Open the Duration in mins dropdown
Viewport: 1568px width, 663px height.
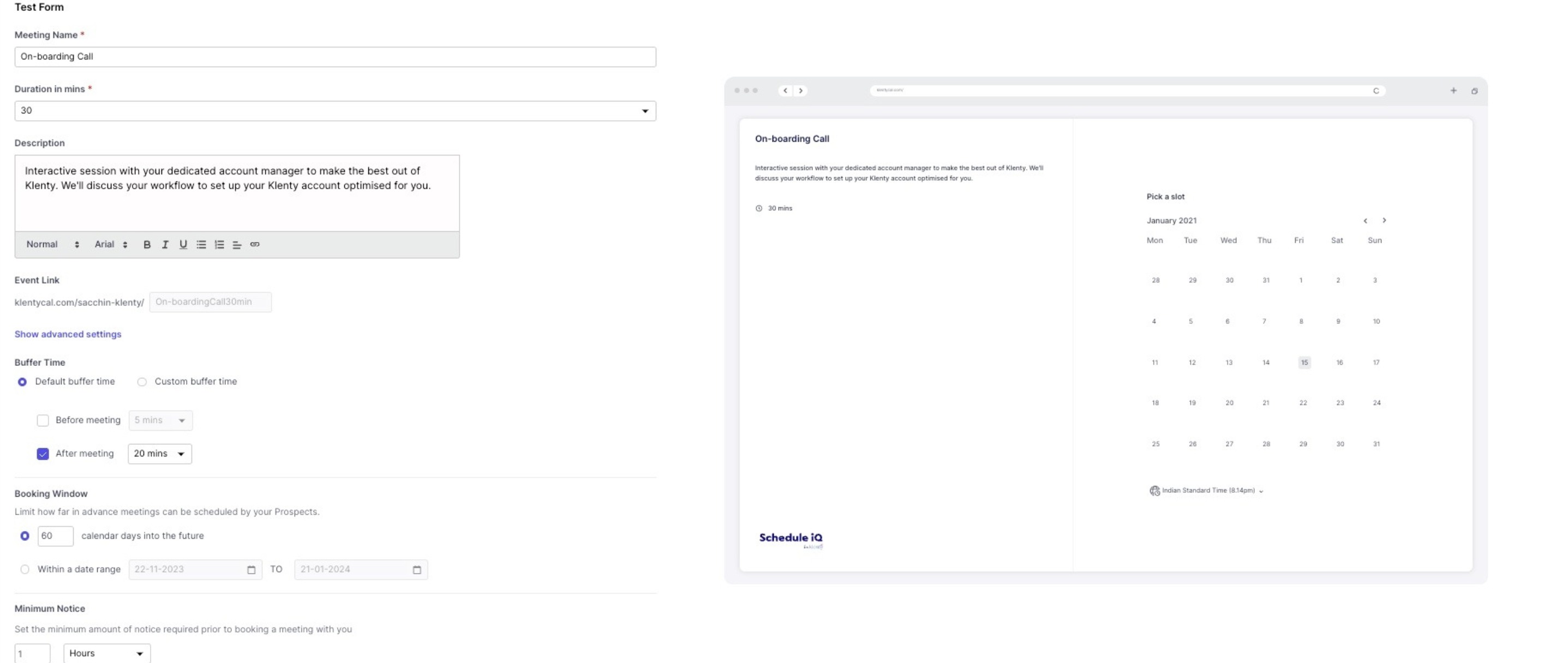click(335, 111)
